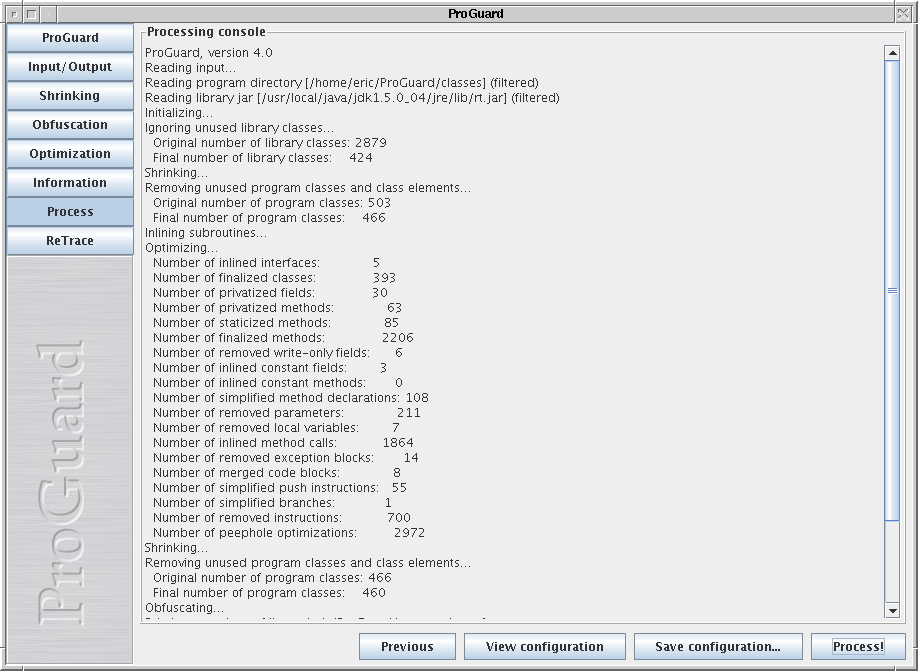Open the Obfuscation tab

click(70, 125)
